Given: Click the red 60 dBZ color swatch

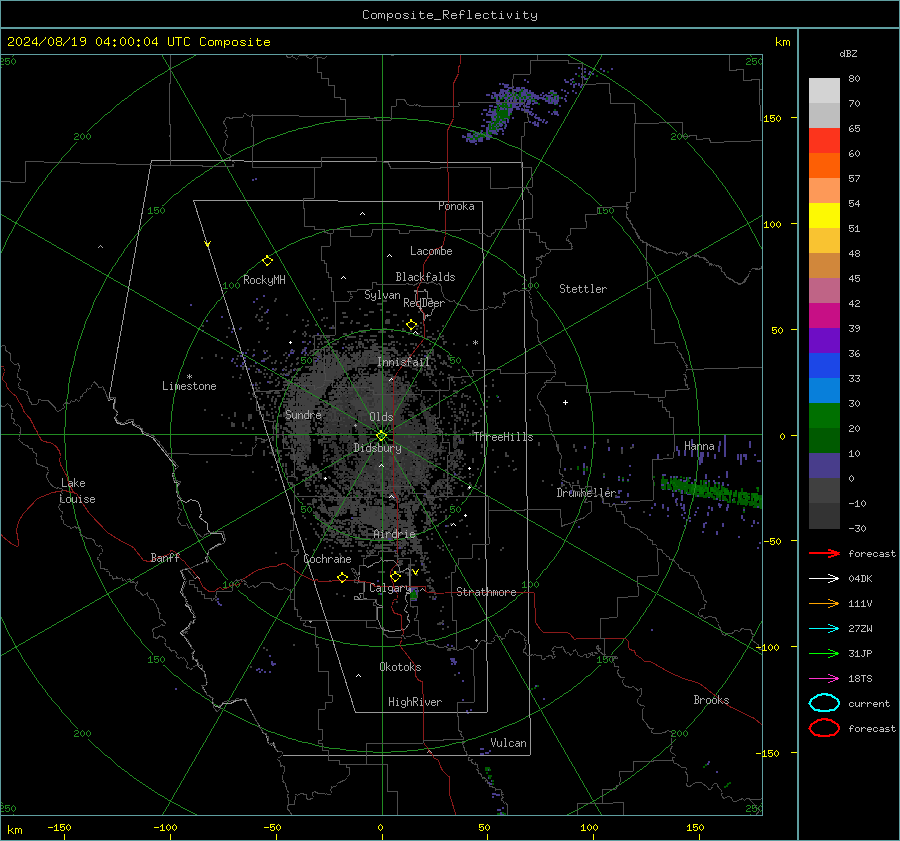Looking at the screenshot, I should (824, 141).
